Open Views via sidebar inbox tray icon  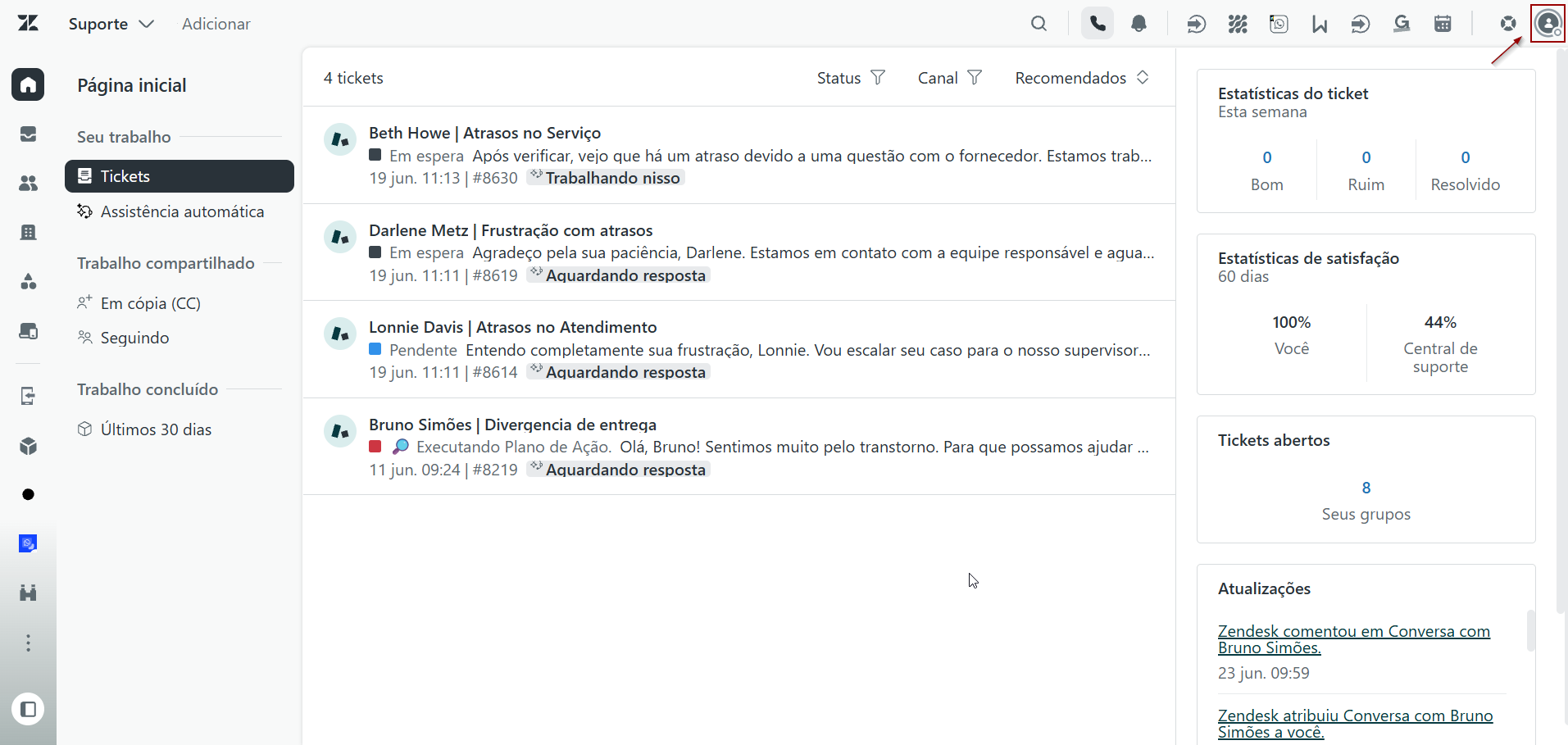pos(28,134)
